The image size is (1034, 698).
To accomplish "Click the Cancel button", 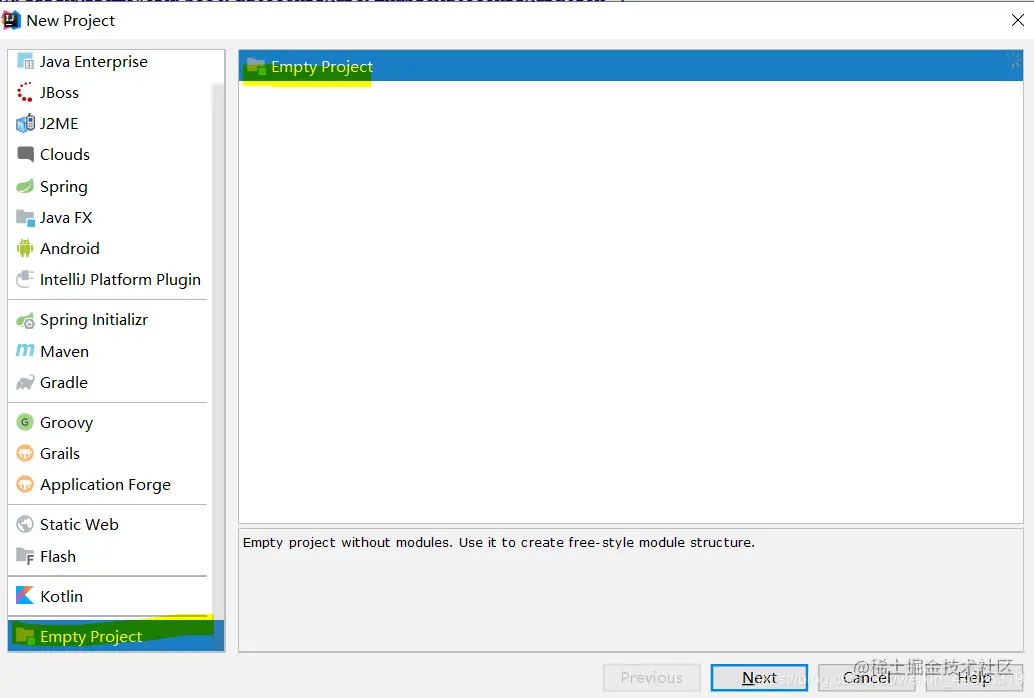I will pos(867,678).
